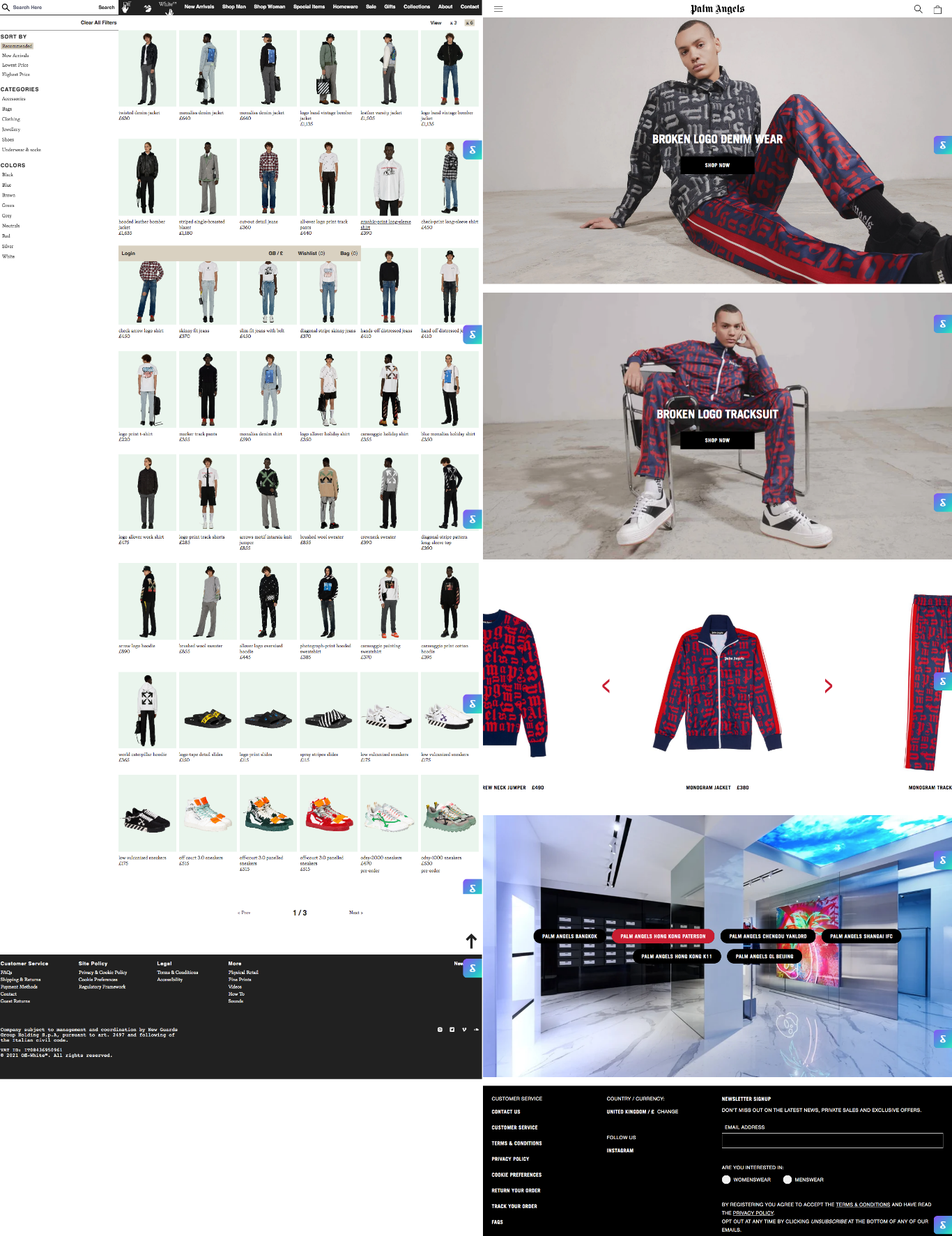Filter category by Underwear & socks
Image resolution: width=952 pixels, height=1236 pixels.
tap(22, 150)
